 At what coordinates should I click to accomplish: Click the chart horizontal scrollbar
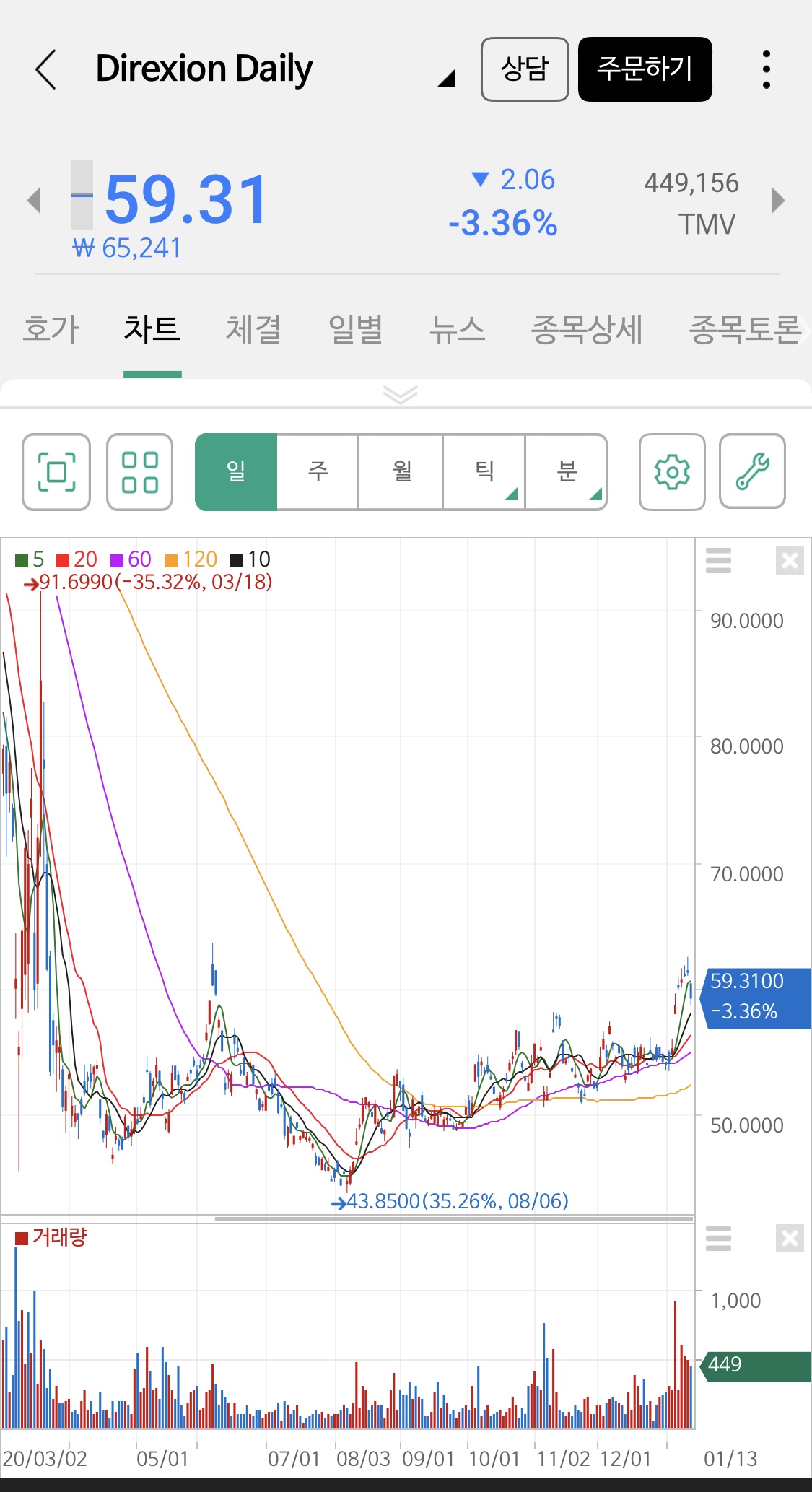tap(454, 1219)
